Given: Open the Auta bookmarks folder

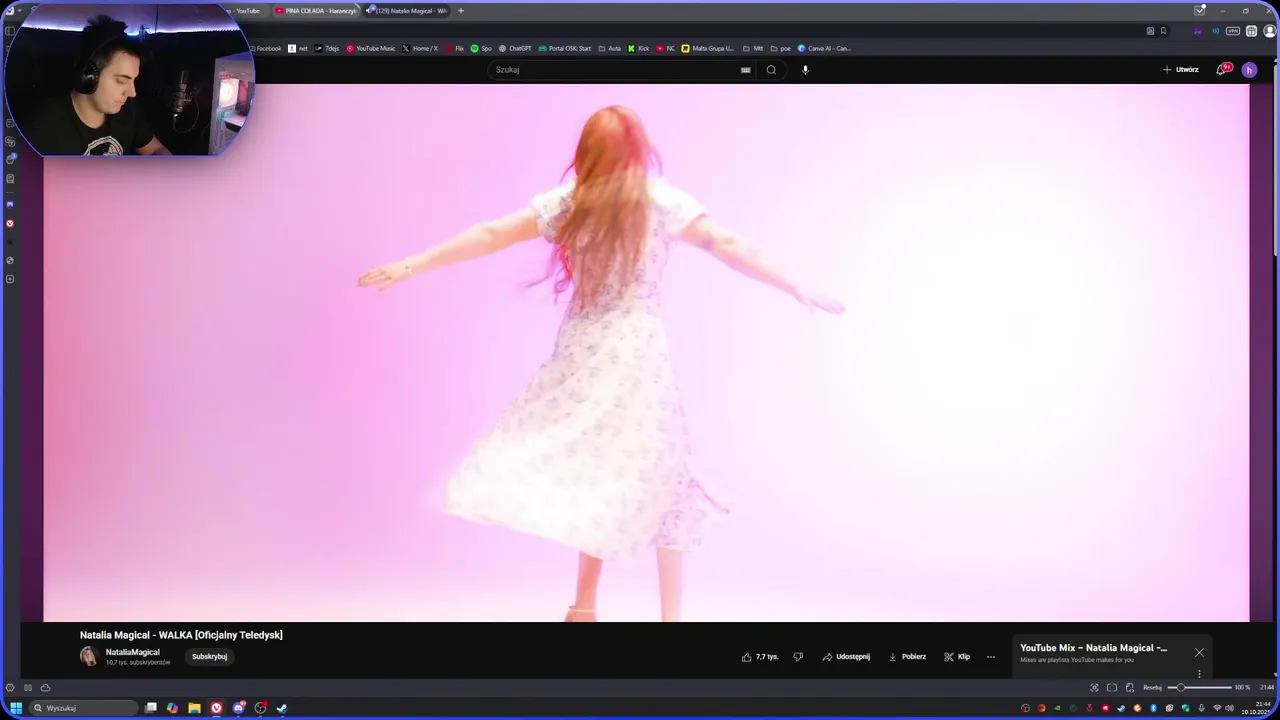Looking at the screenshot, I should click(609, 48).
